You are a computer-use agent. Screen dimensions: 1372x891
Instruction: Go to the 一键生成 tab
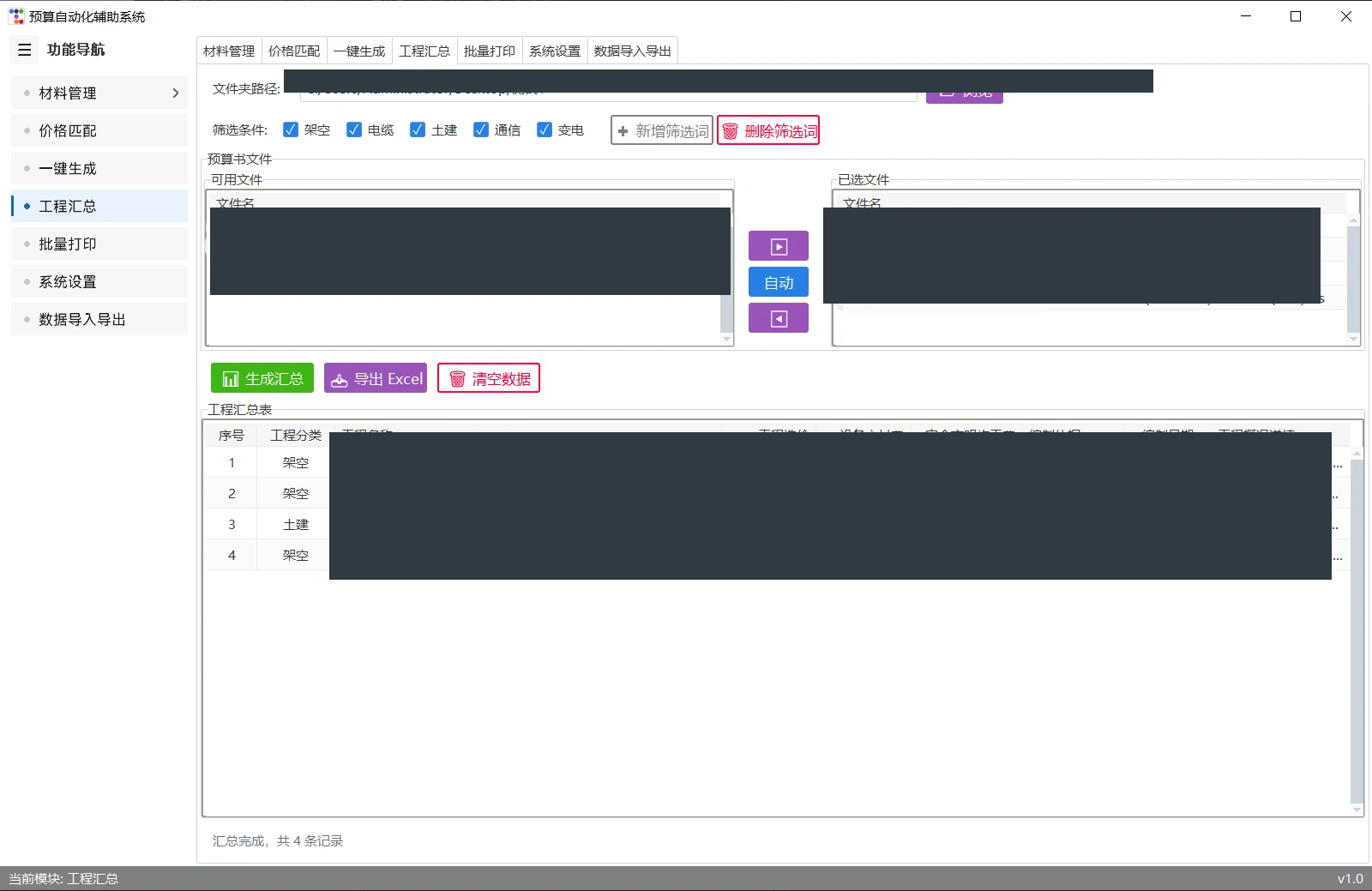pos(359,51)
